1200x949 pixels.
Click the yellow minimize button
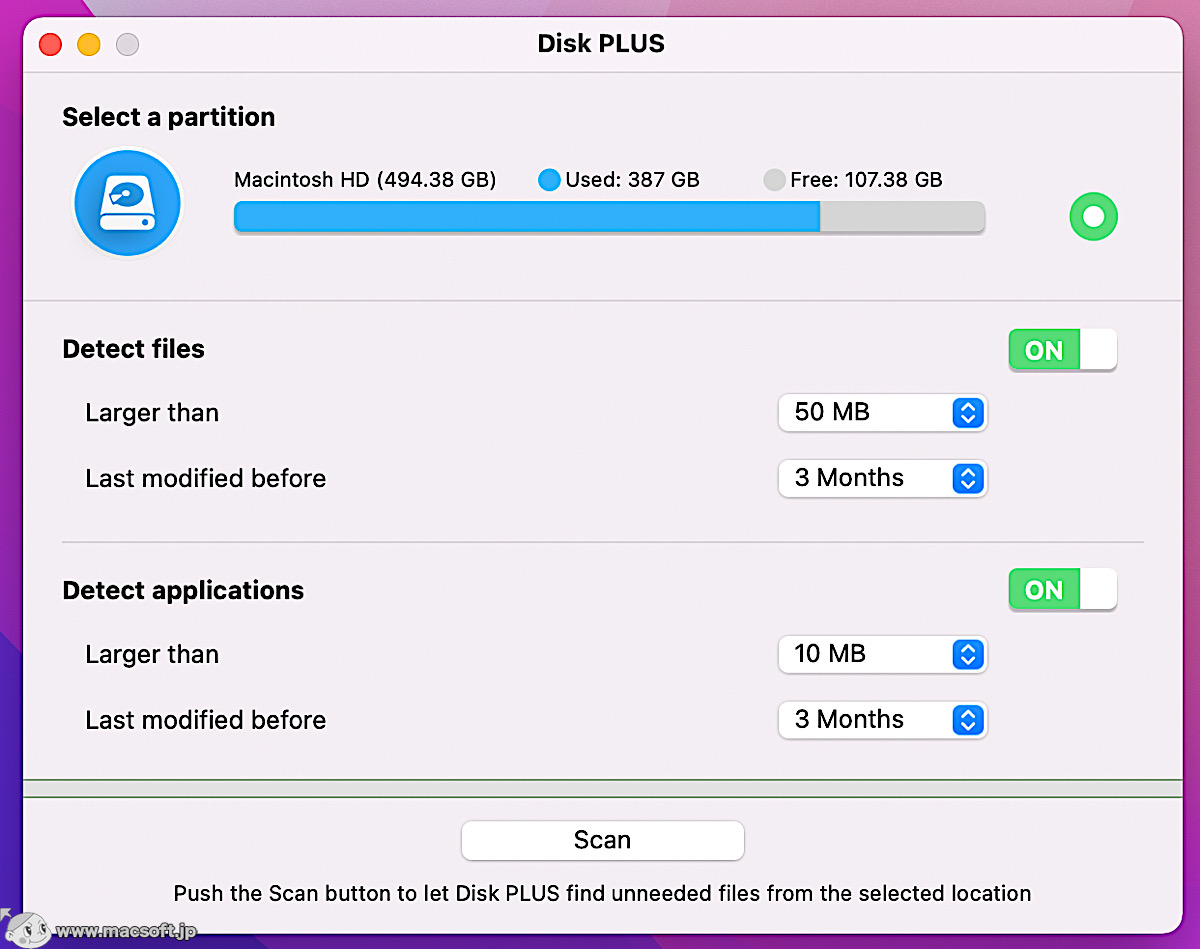[x=88, y=44]
